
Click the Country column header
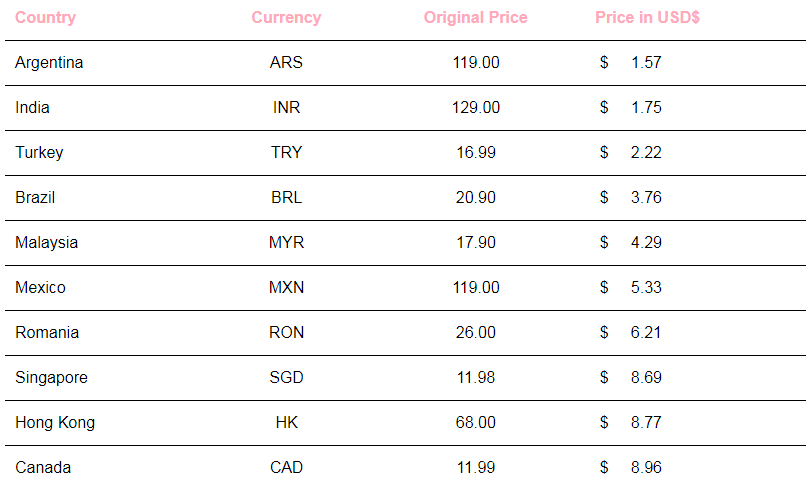tap(45, 18)
